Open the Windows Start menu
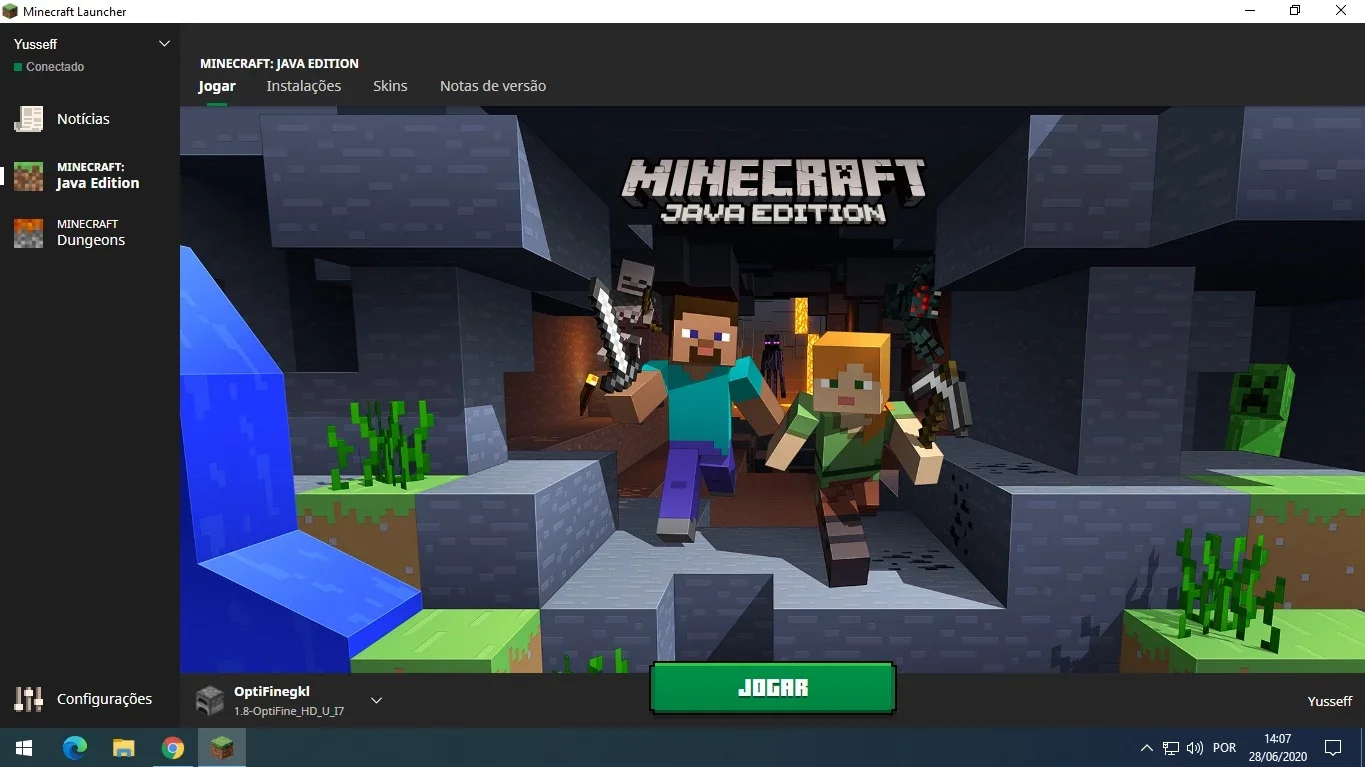 tap(24, 748)
